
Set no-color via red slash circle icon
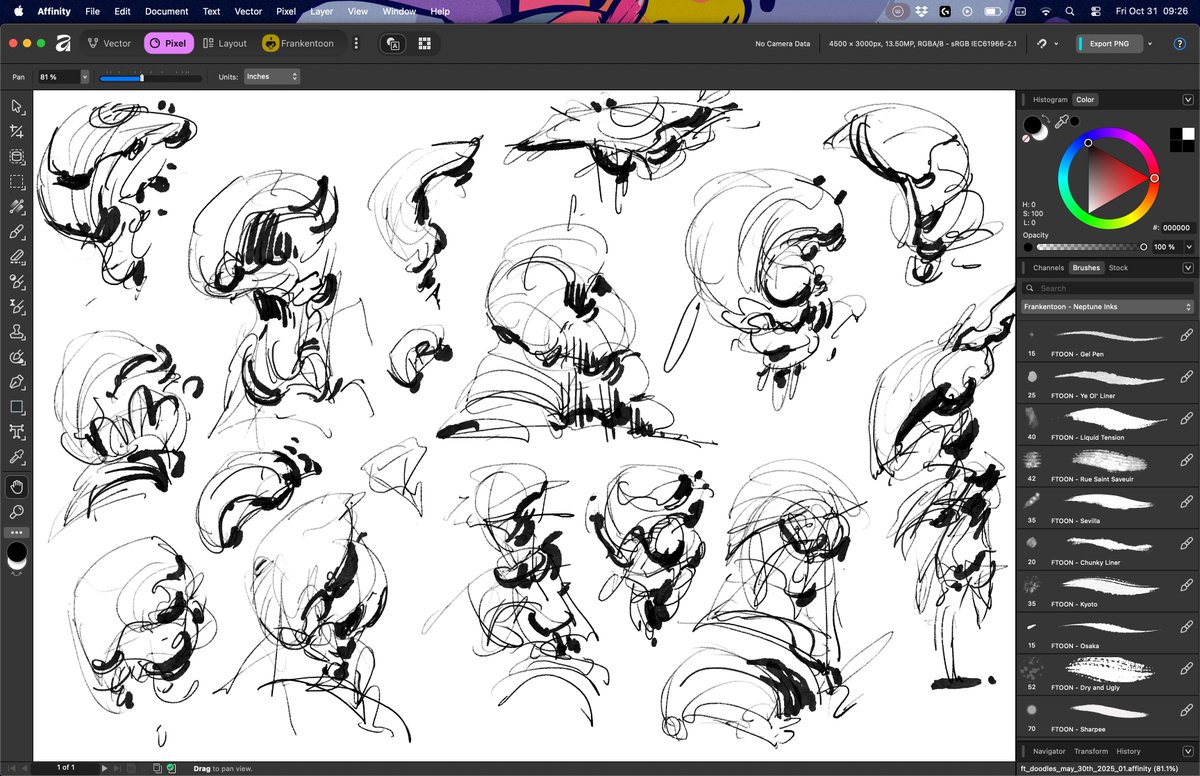(1026, 139)
